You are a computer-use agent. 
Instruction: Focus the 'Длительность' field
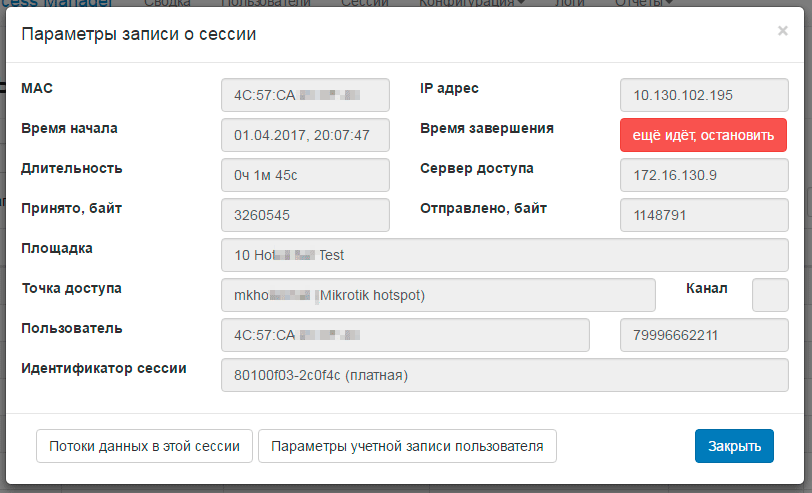pyautogui.click(x=305, y=175)
